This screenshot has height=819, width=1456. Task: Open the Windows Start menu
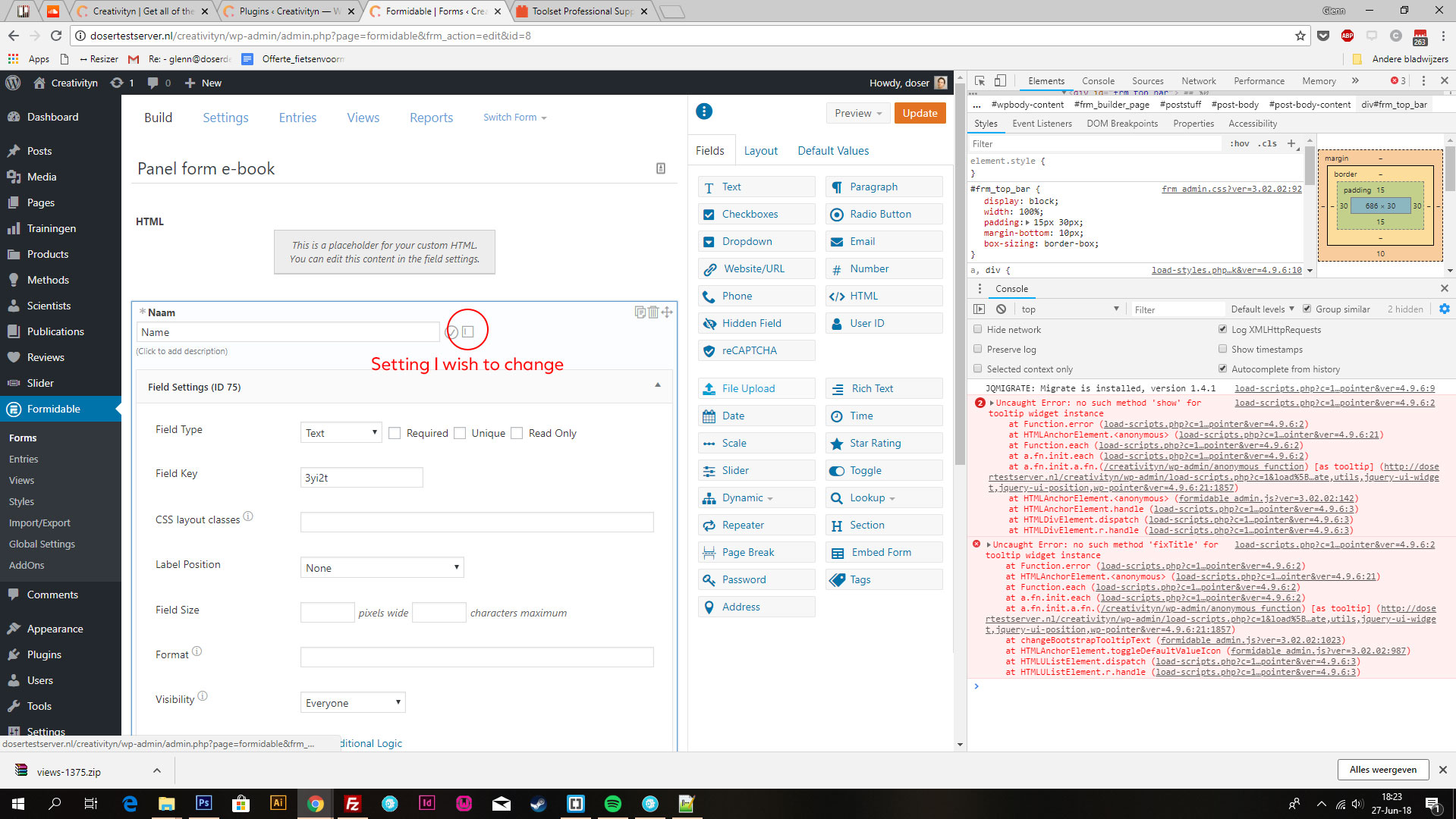click(x=18, y=803)
